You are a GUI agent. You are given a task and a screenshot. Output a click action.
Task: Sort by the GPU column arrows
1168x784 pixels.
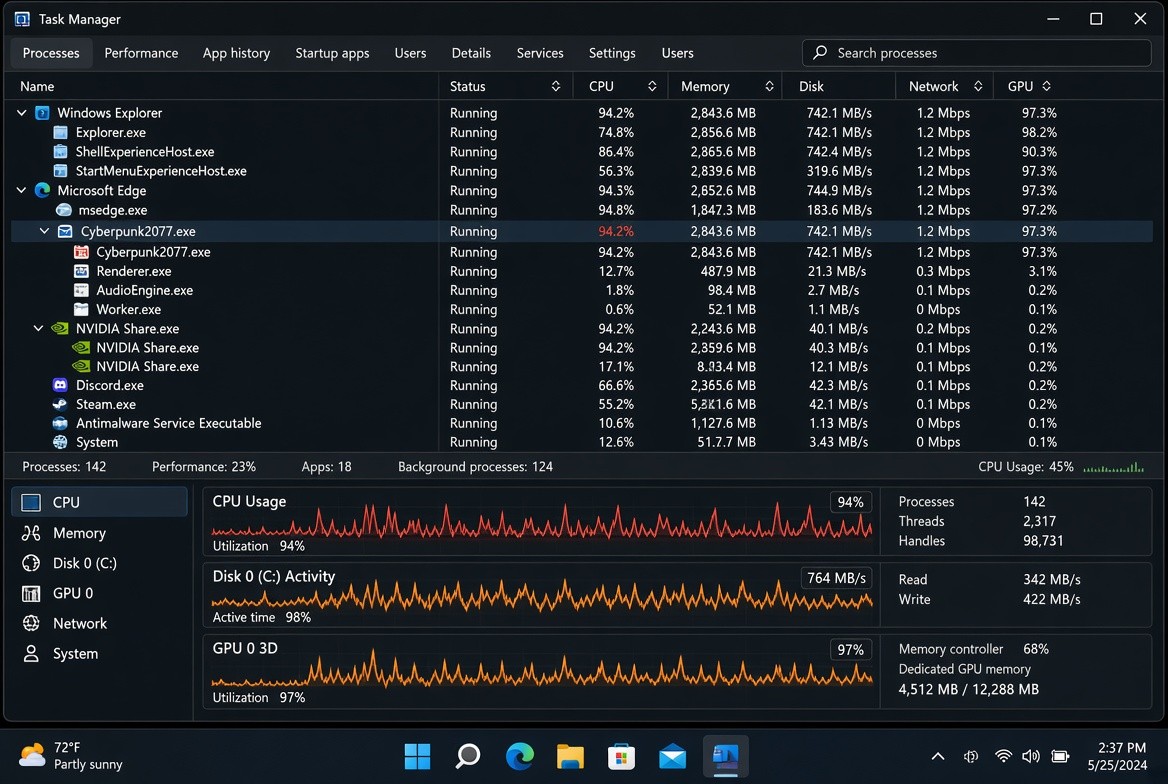pos(1047,86)
